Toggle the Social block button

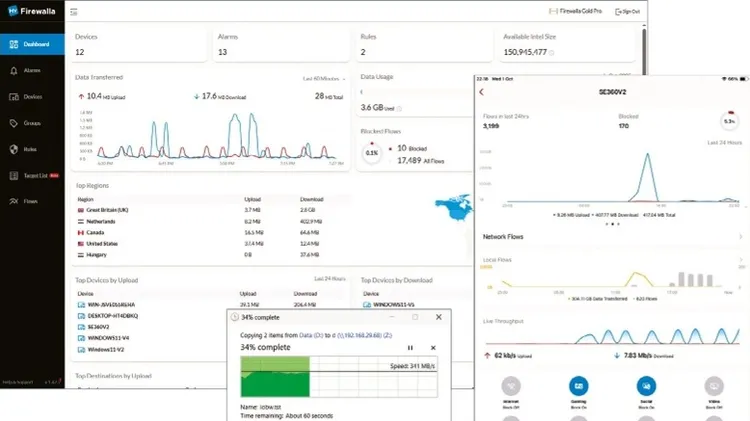pos(646,386)
